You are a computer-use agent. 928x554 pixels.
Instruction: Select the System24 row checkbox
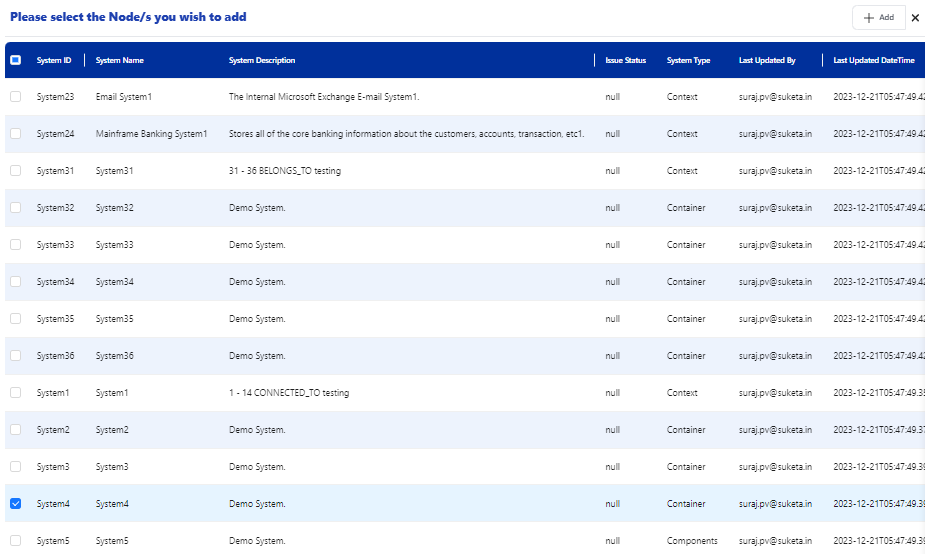point(15,134)
